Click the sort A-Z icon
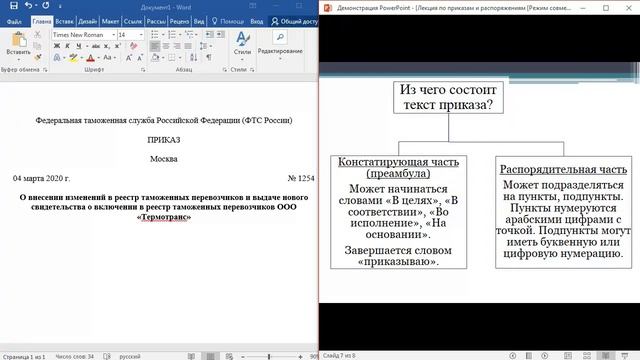This screenshot has height=360, width=640. [193, 58]
